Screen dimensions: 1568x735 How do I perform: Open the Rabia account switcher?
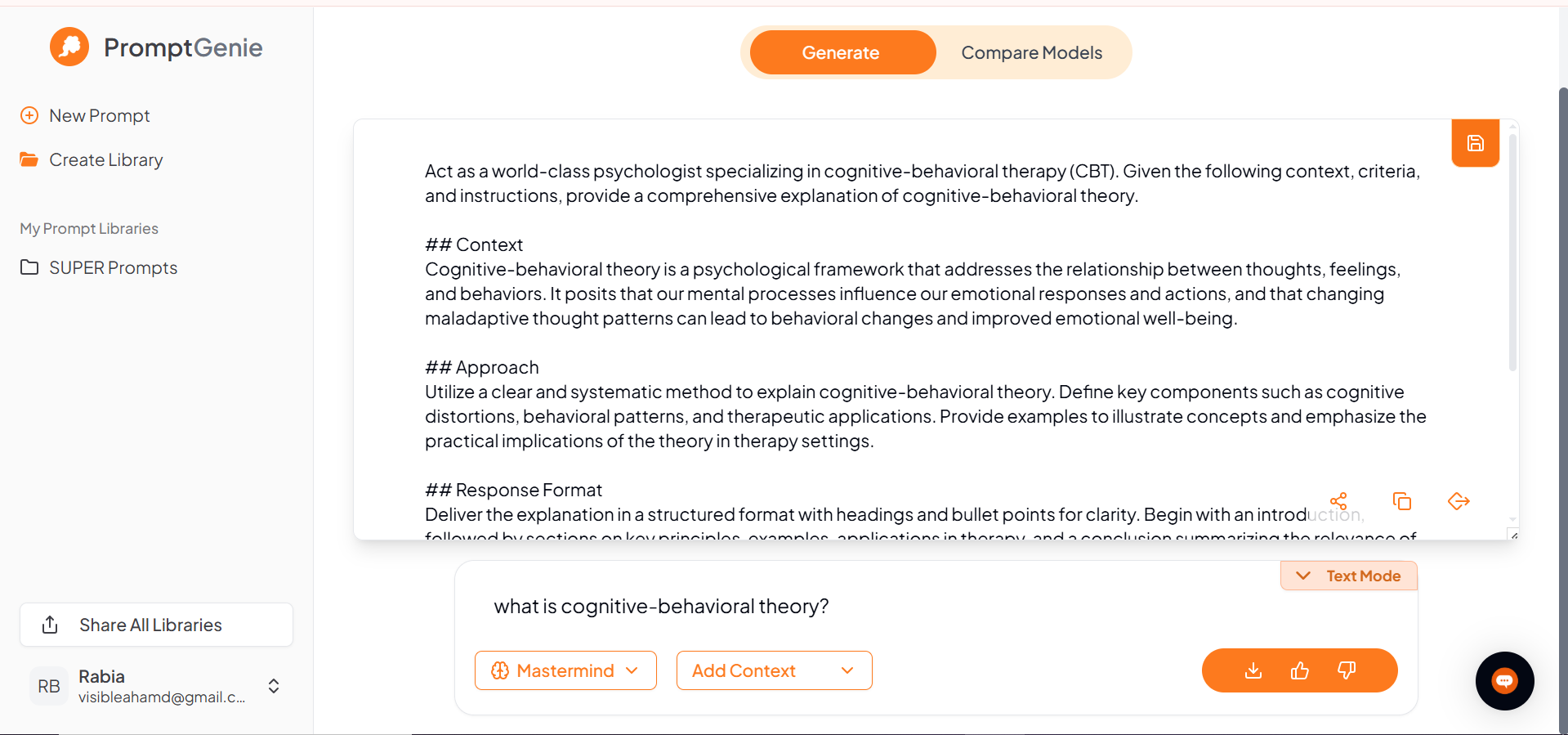coord(274,686)
